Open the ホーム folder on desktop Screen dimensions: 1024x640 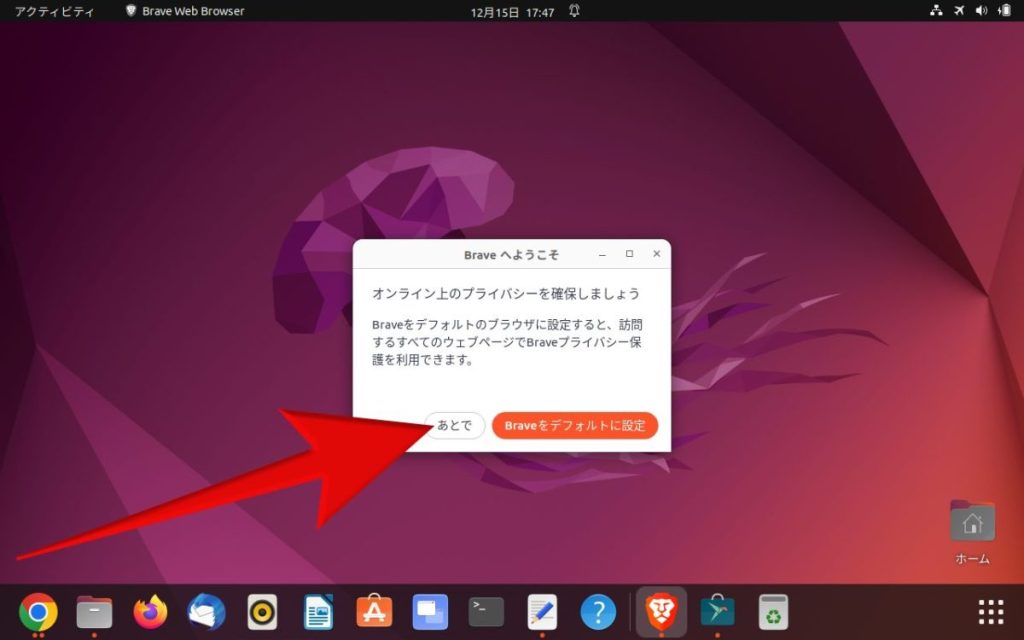[x=972, y=532]
